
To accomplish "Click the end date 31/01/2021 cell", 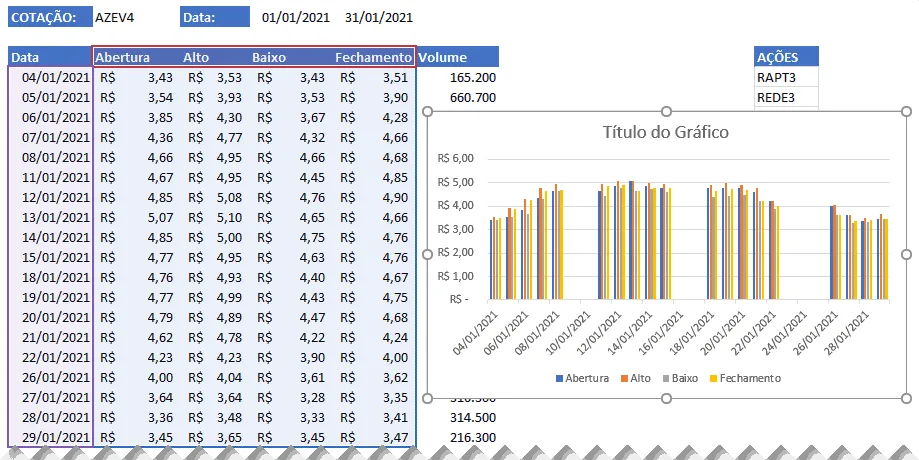I will pyautogui.click(x=379, y=18).
